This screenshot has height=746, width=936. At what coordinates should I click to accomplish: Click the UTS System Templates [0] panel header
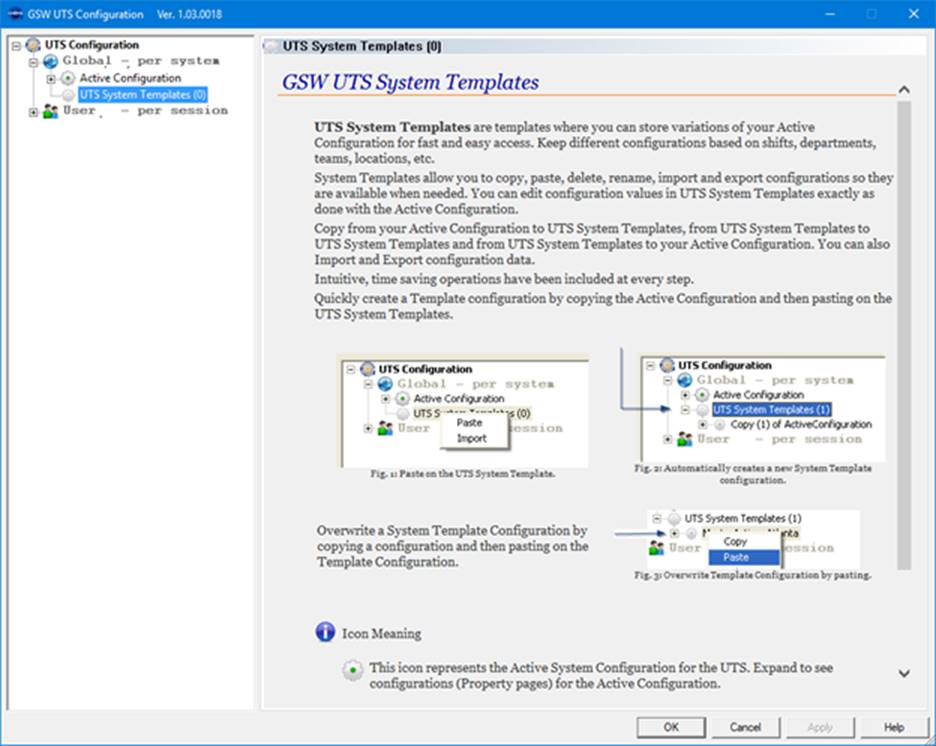(x=593, y=46)
